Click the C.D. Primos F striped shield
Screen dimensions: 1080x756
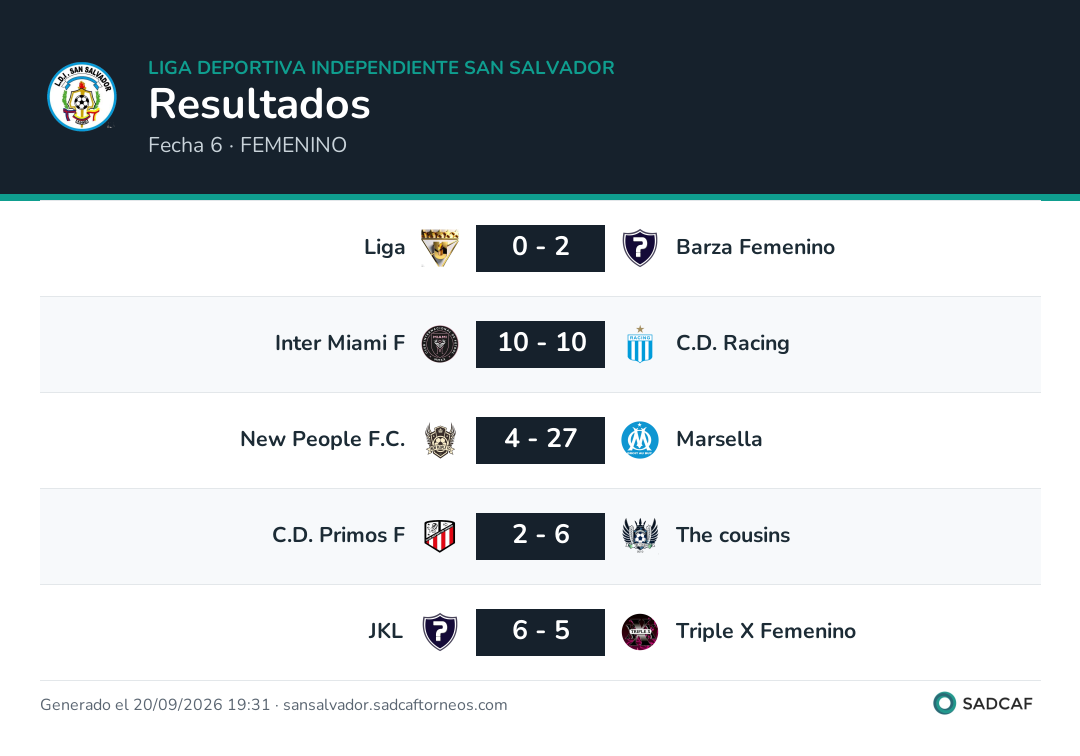pyautogui.click(x=439, y=536)
